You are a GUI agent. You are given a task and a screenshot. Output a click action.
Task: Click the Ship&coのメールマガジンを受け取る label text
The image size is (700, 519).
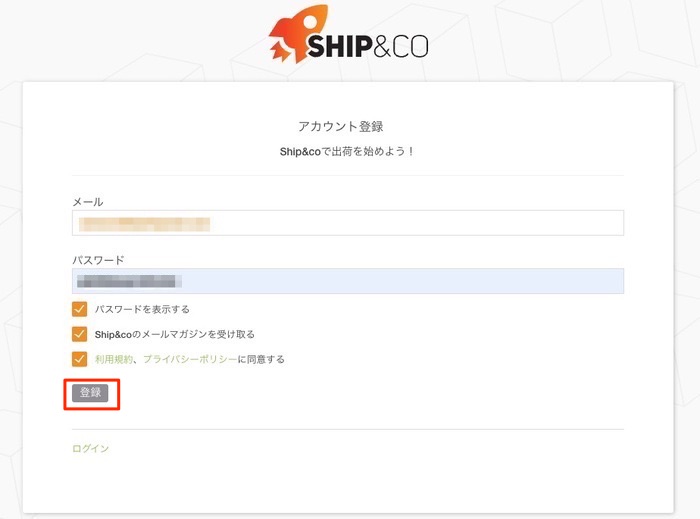pos(174,334)
